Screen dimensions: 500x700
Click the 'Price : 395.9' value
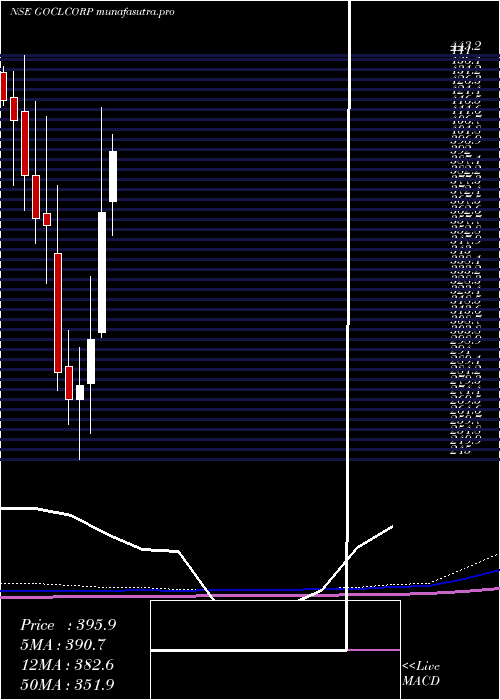[68, 625]
